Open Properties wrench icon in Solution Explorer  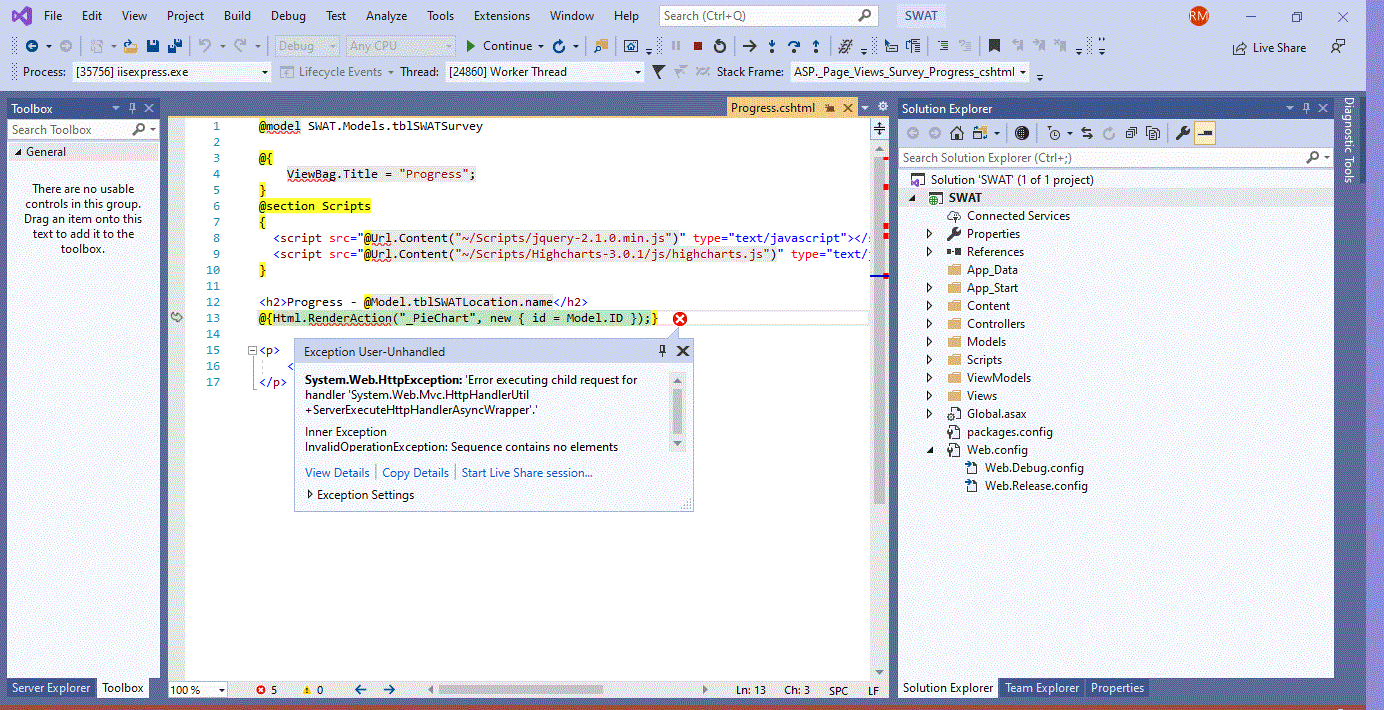point(1183,133)
